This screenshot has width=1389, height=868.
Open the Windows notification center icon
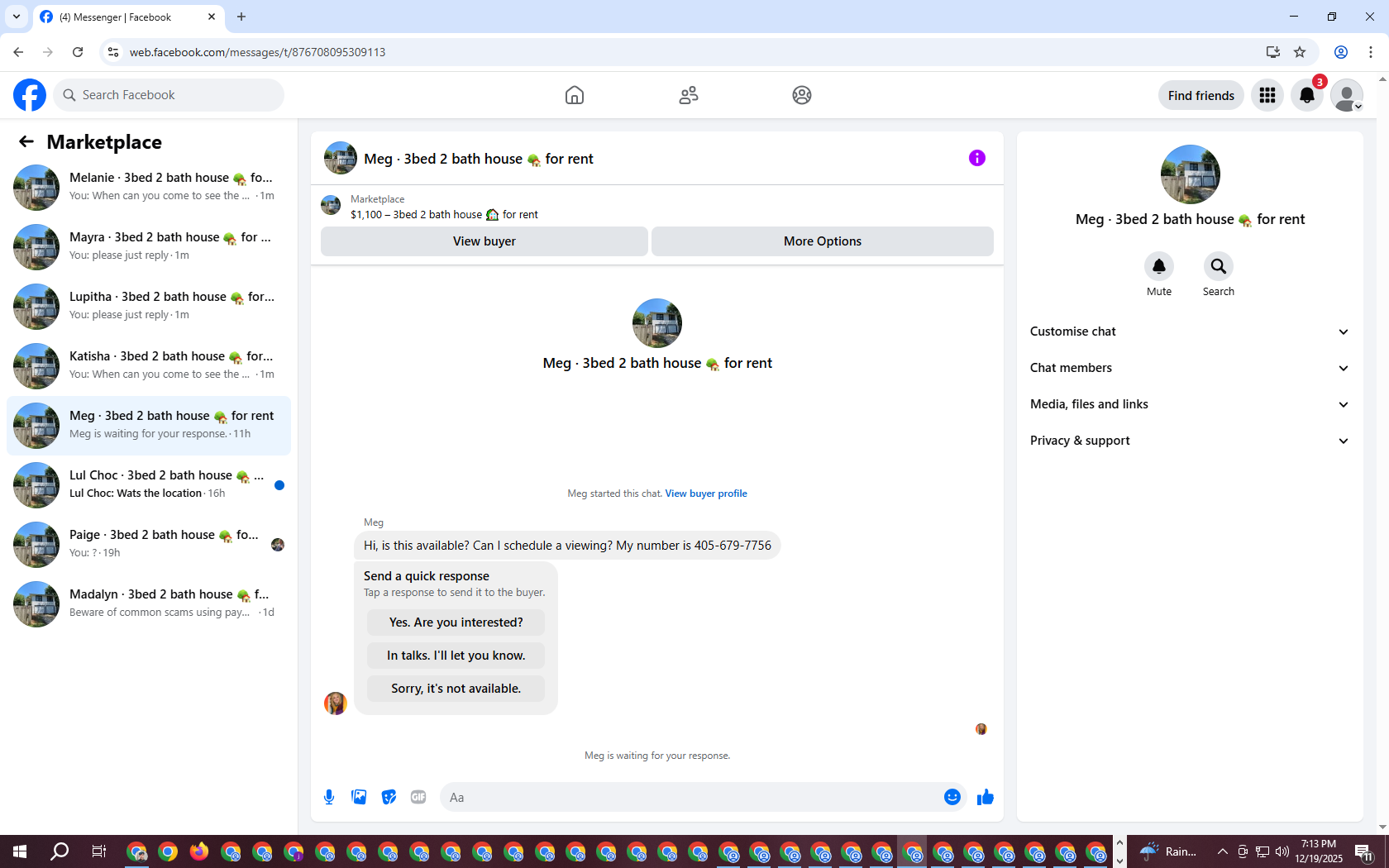tap(1364, 851)
